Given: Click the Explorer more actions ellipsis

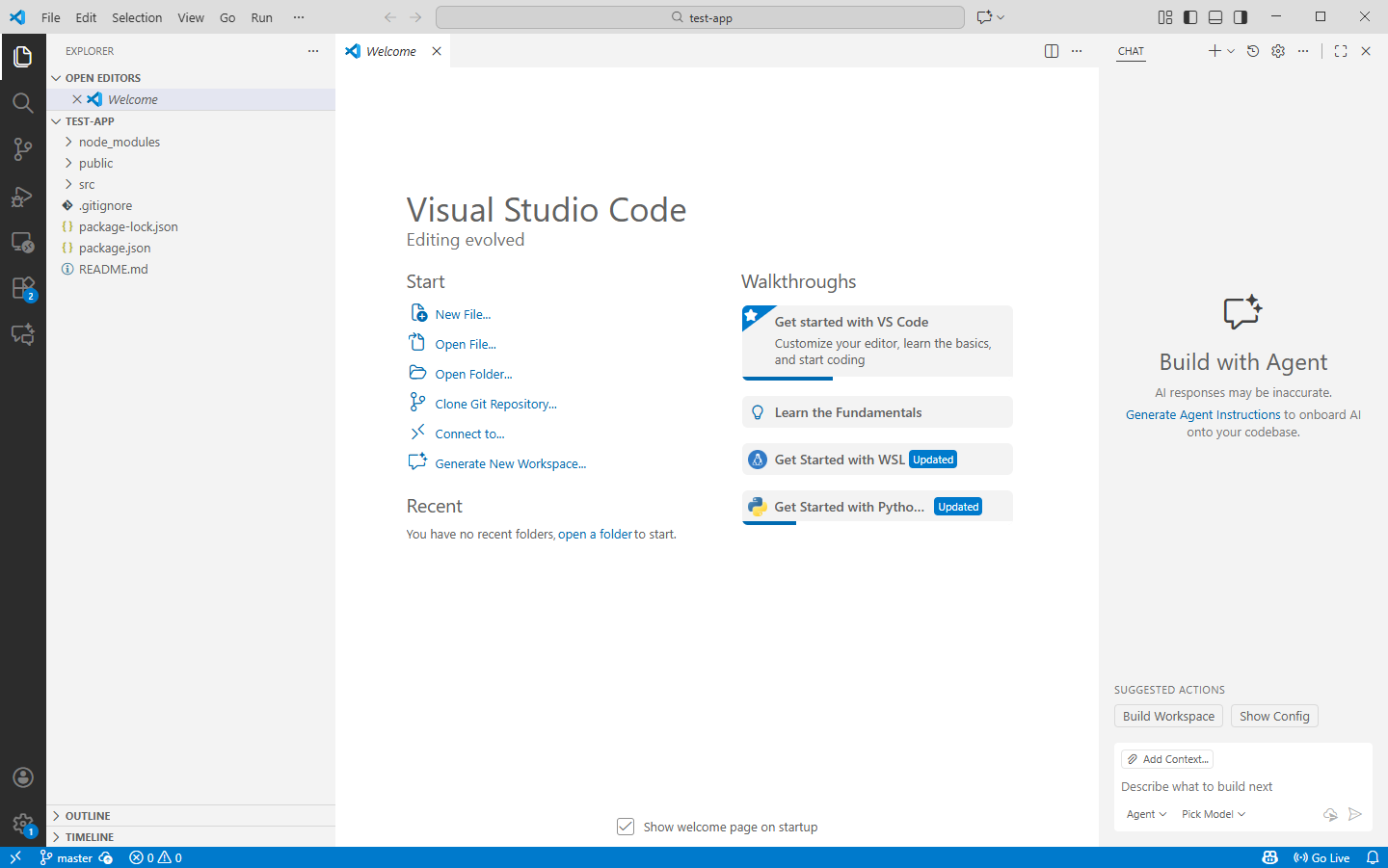Looking at the screenshot, I should click(313, 51).
